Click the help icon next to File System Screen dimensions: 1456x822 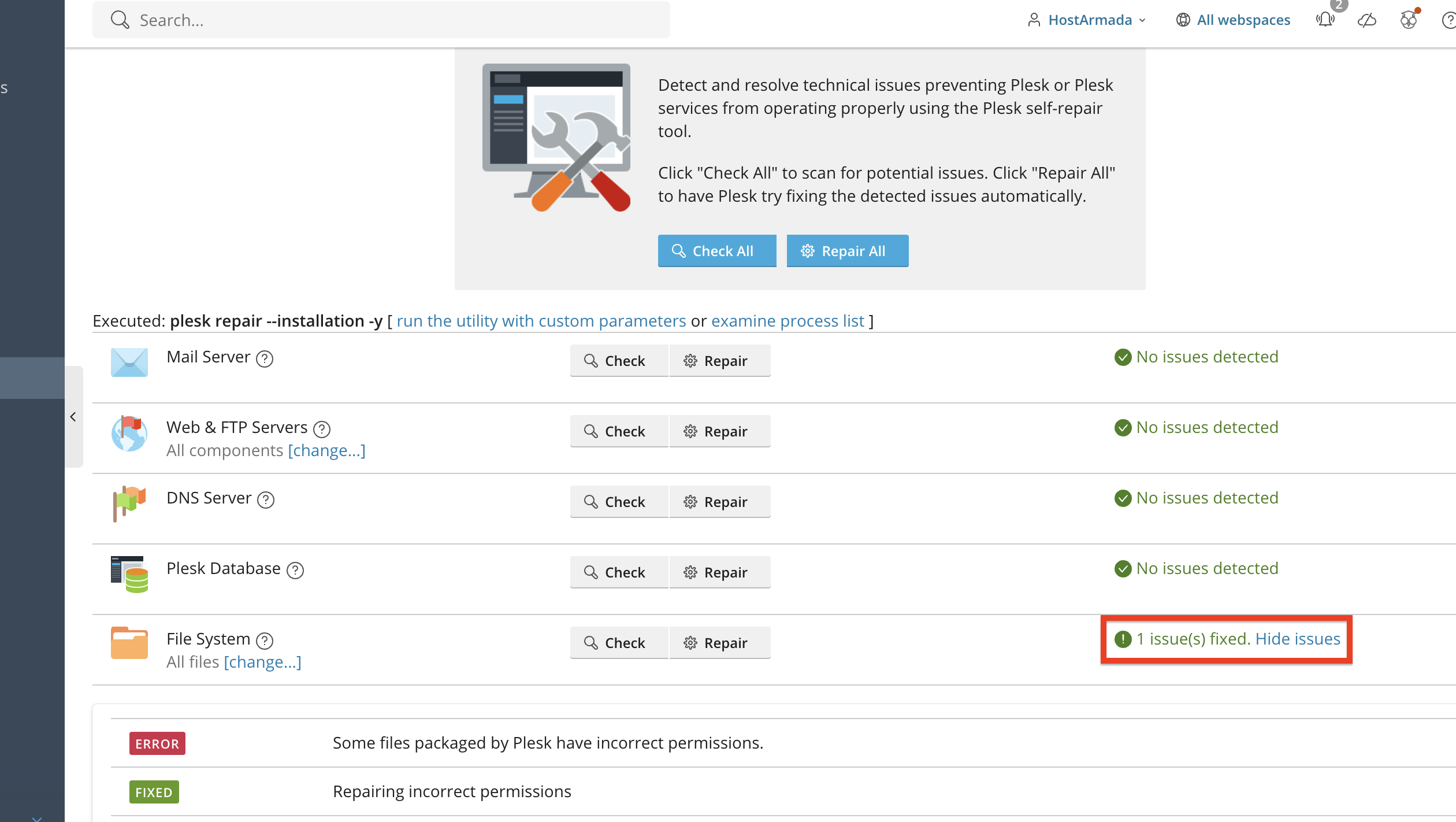tap(265, 640)
